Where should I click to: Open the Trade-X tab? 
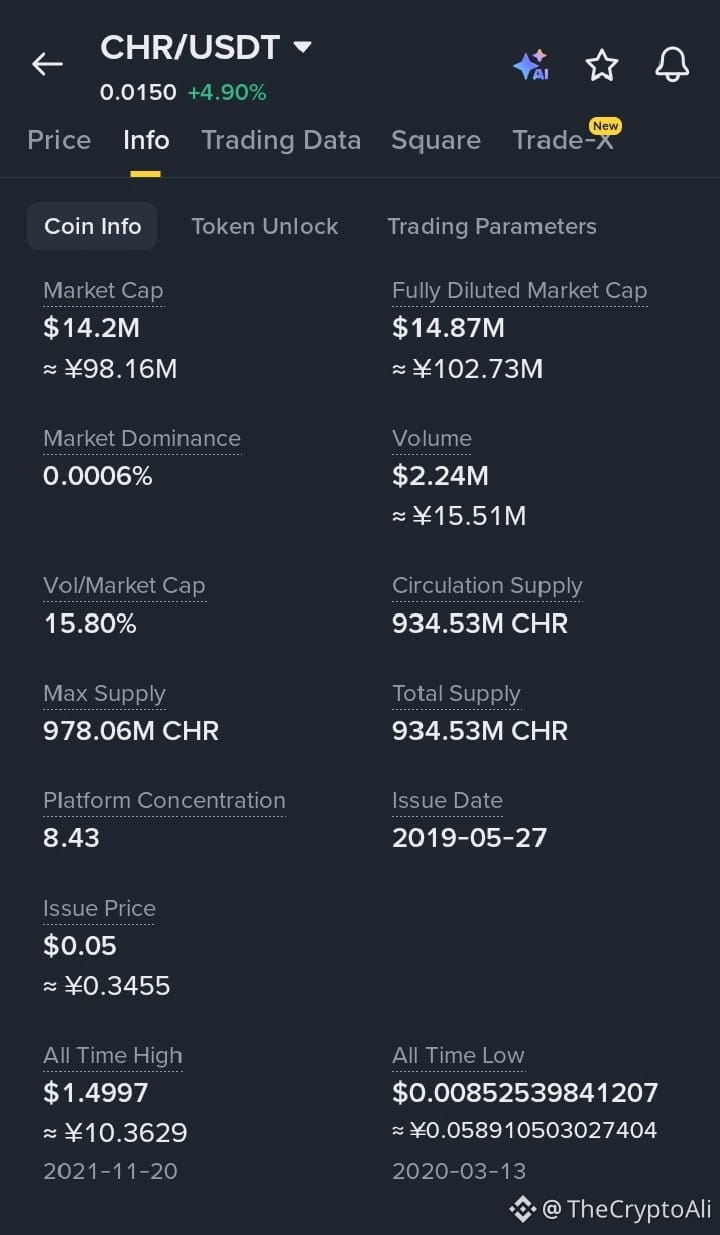563,140
